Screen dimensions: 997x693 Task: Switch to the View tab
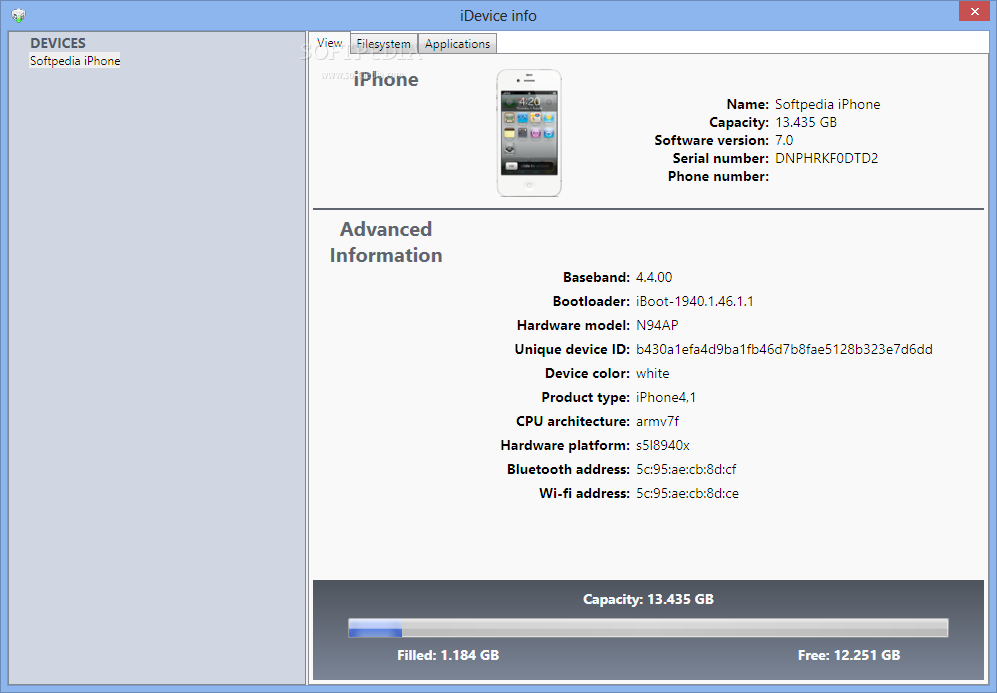click(x=329, y=43)
